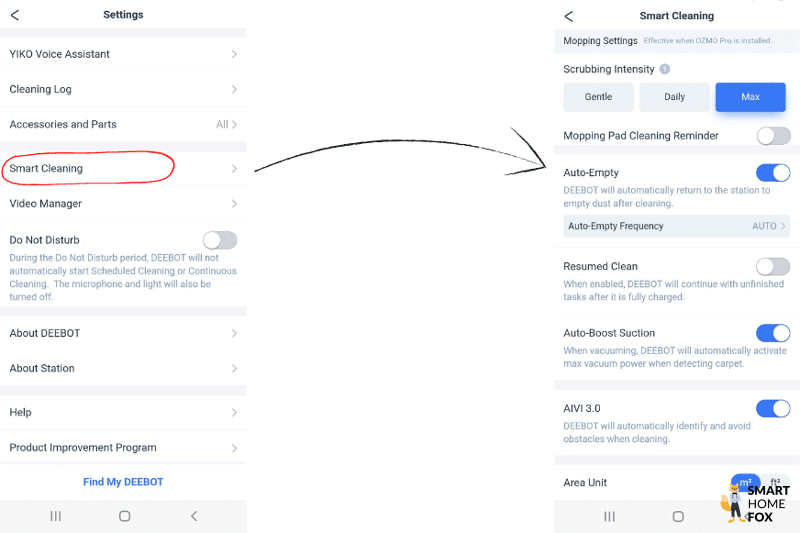This screenshot has width=800, height=533.
Task: Enable the Resumed Clean toggle
Action: point(773,266)
